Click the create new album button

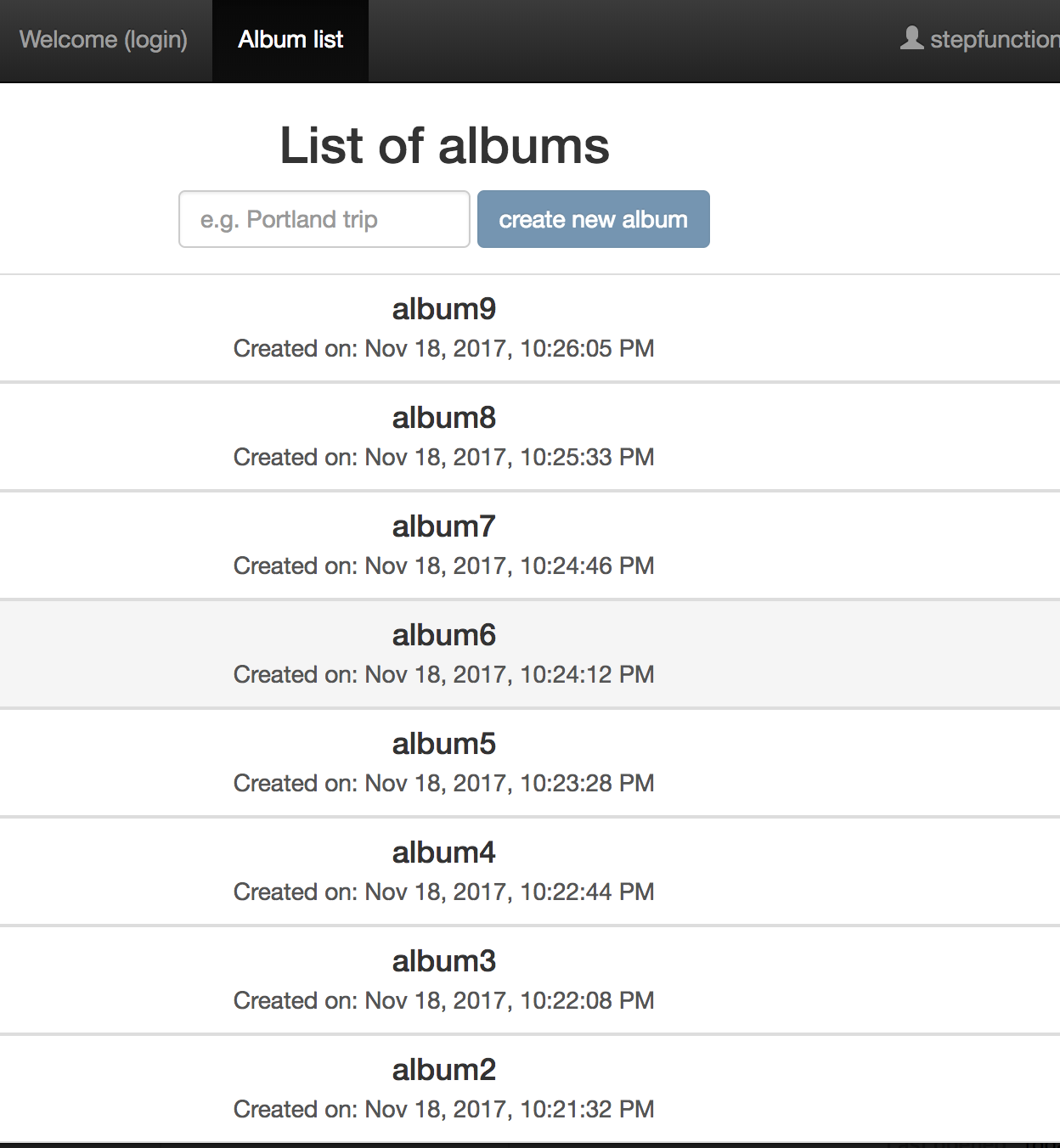pos(594,219)
